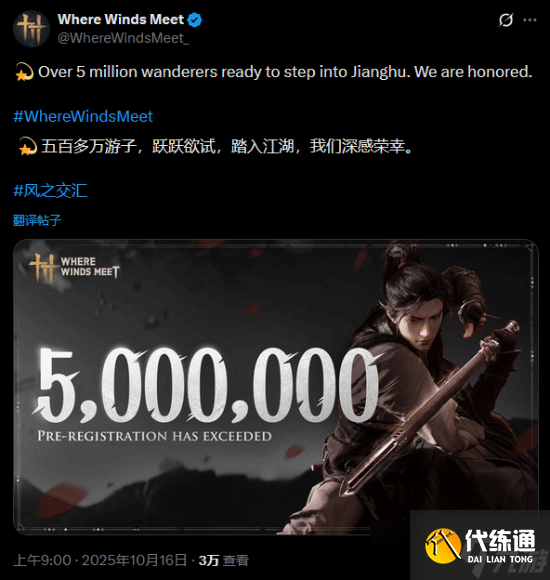Open the "Where Winds Meet" display name
550x580 pixels.
click(121, 19)
